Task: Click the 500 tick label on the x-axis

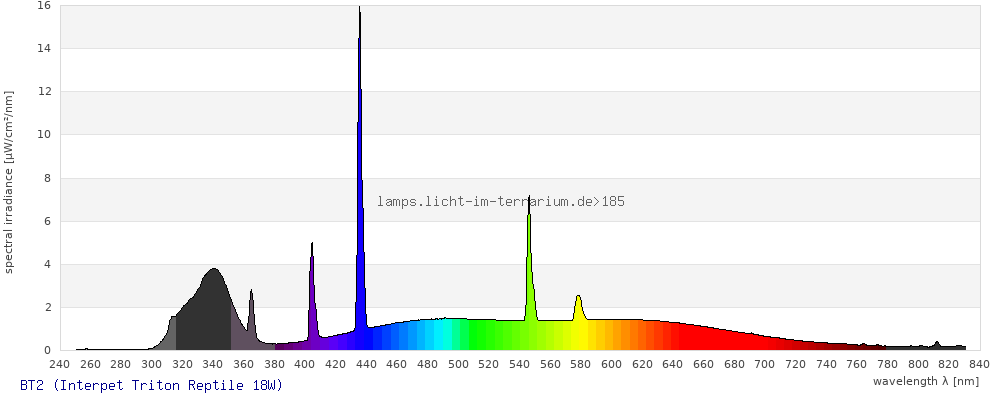Action: 457,364
